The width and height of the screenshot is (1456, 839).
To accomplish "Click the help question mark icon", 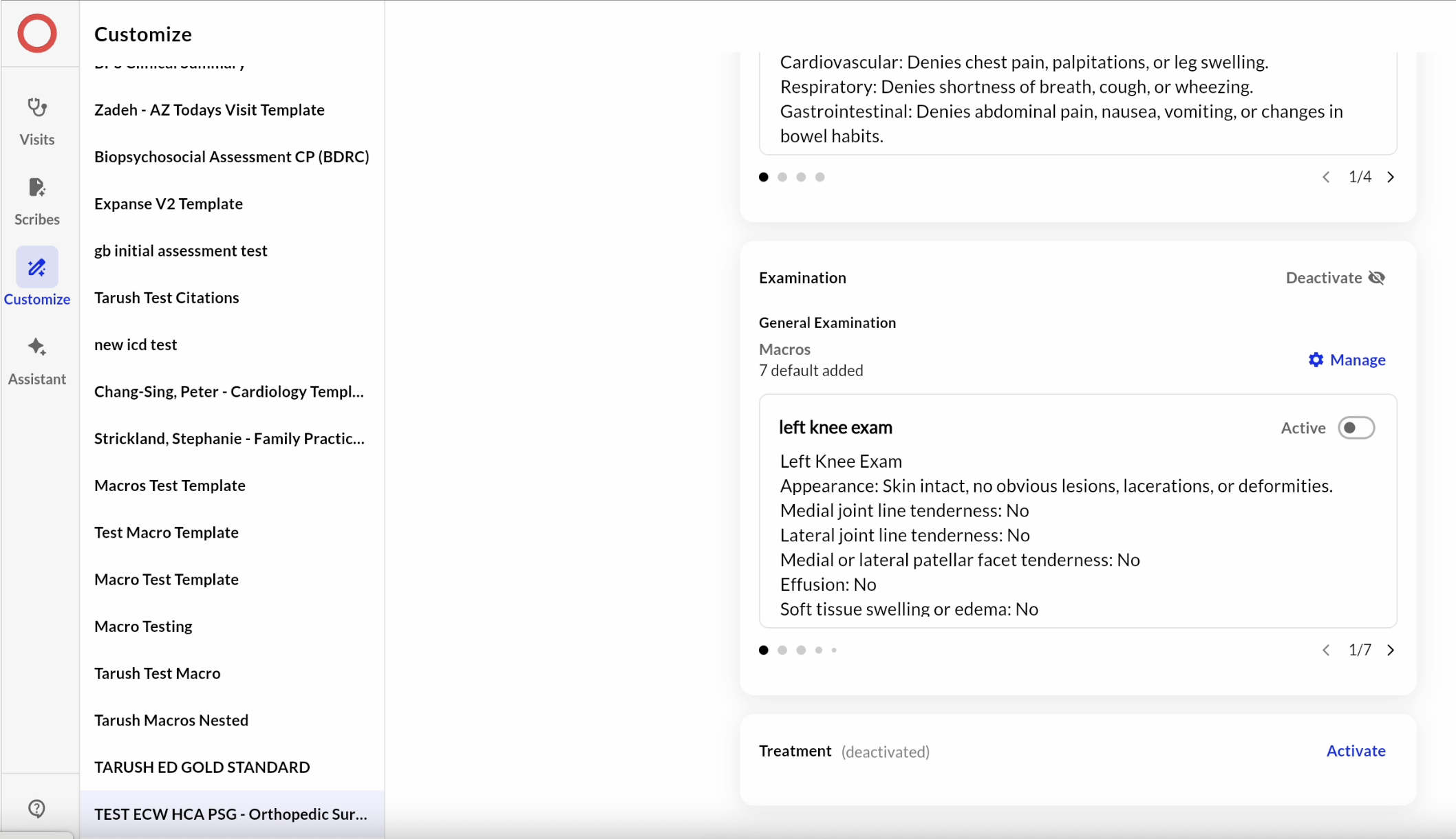I will (x=37, y=808).
